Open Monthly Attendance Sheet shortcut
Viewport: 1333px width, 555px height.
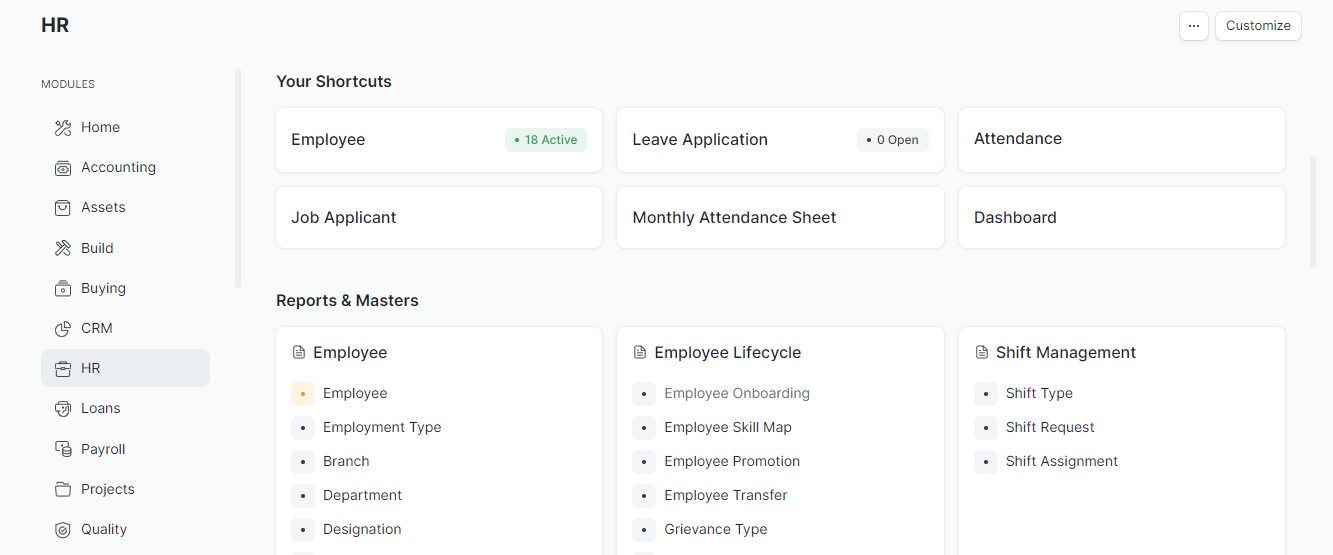pyautogui.click(x=779, y=218)
